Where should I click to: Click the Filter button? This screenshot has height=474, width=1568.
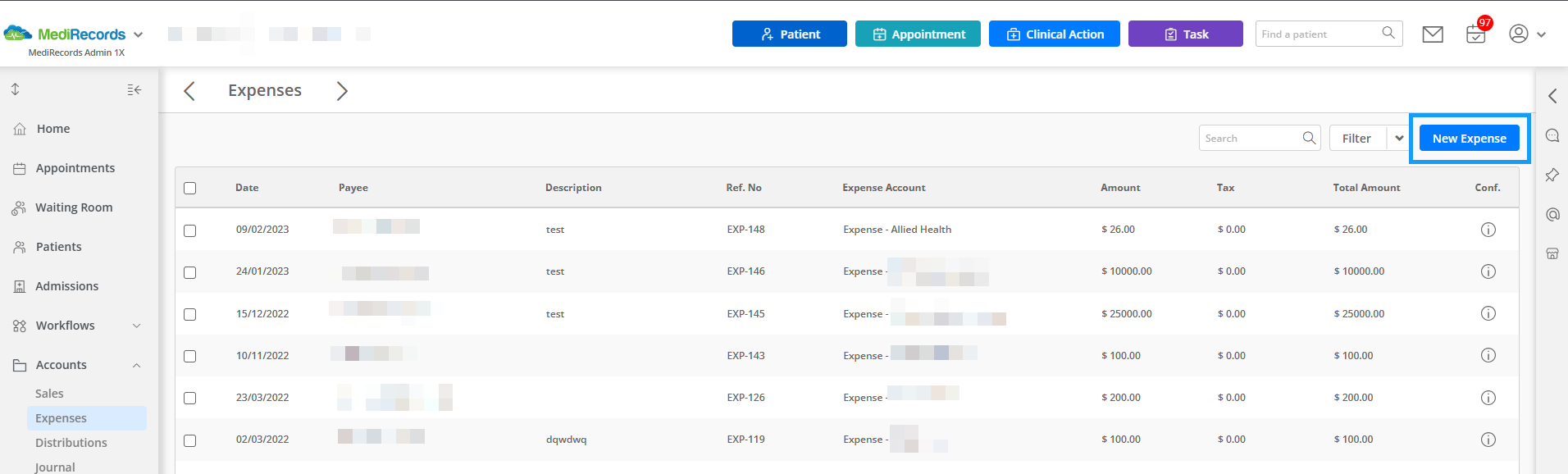point(1358,138)
